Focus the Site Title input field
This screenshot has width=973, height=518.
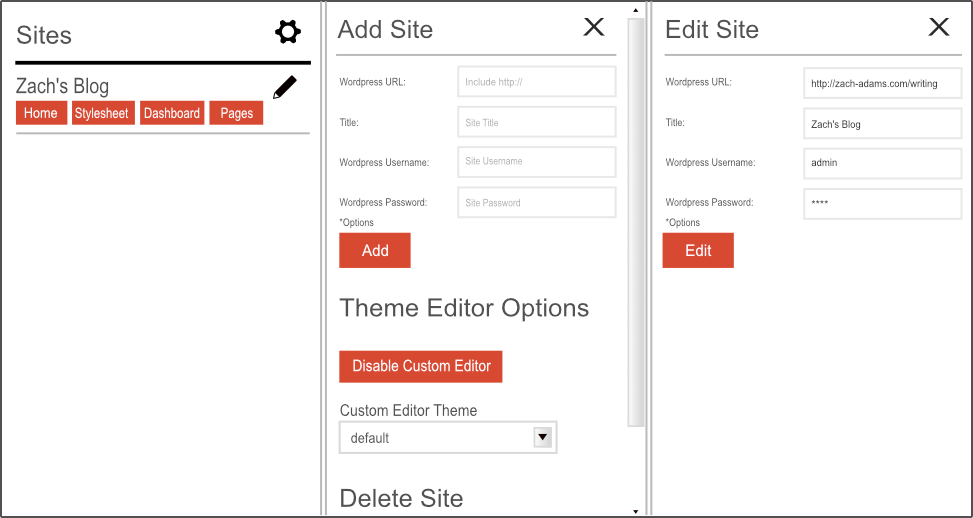pos(537,122)
